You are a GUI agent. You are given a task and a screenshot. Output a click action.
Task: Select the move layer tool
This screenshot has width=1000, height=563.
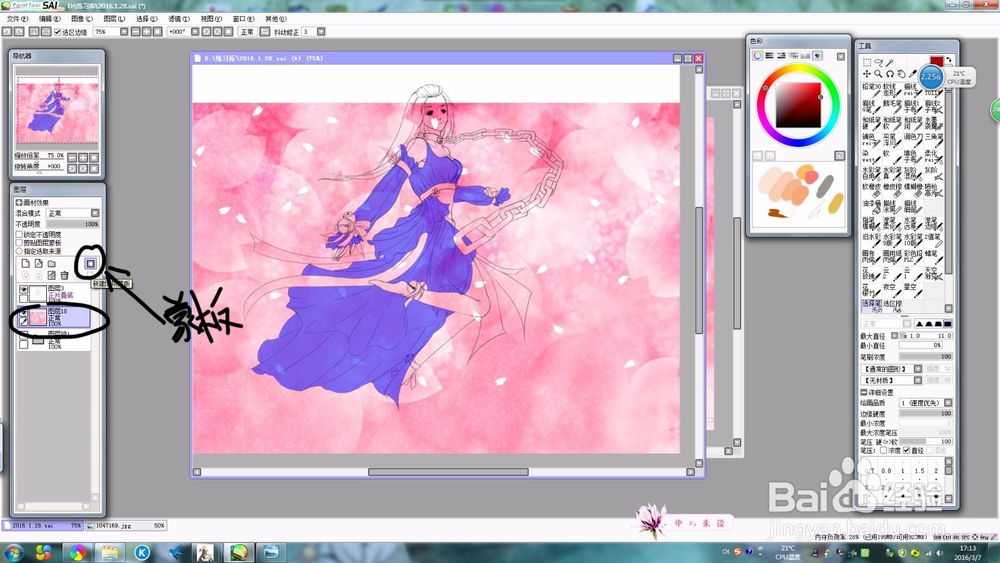point(867,74)
